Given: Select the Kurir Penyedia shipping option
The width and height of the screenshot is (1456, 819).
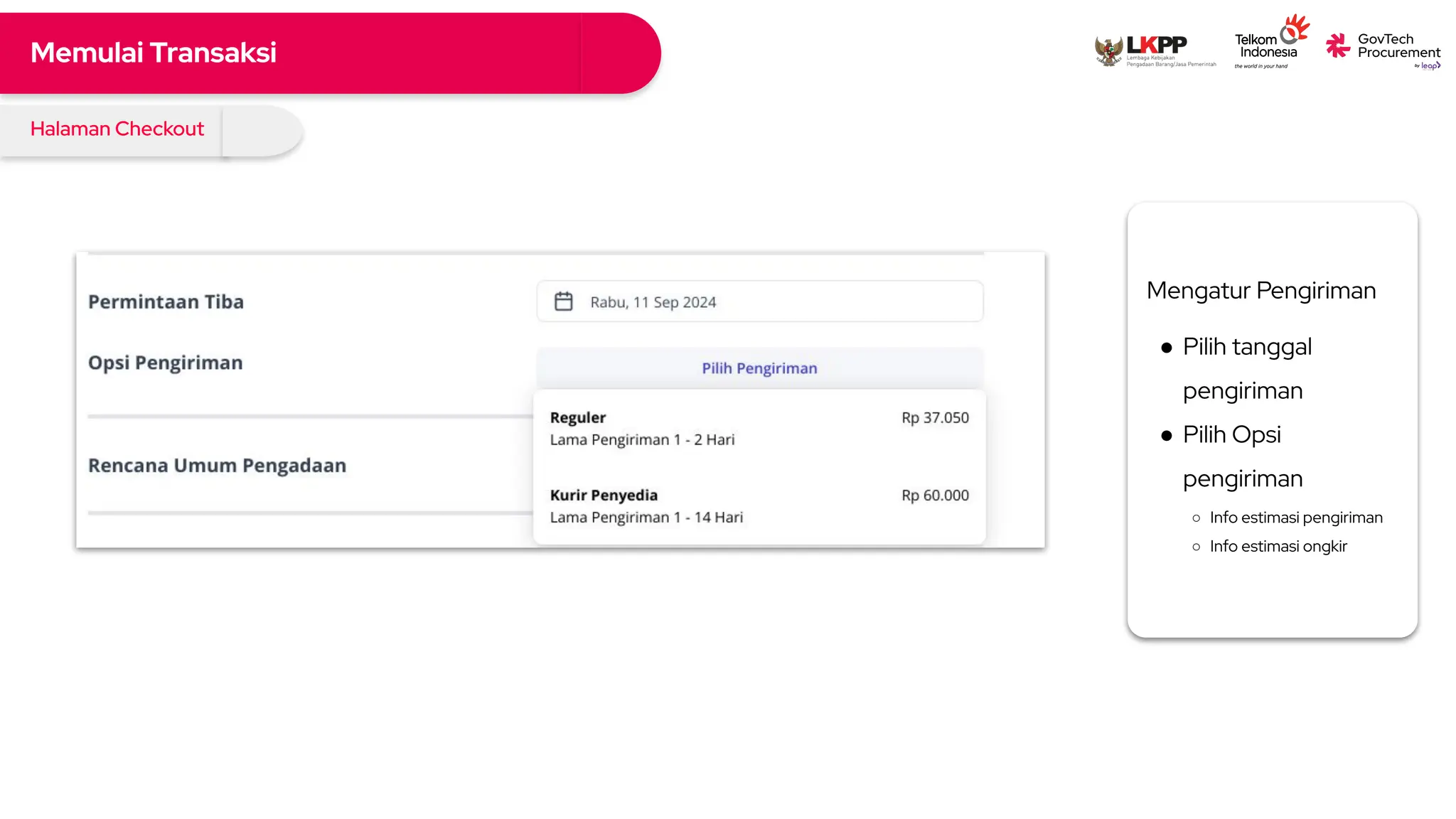Looking at the screenshot, I should (759, 506).
